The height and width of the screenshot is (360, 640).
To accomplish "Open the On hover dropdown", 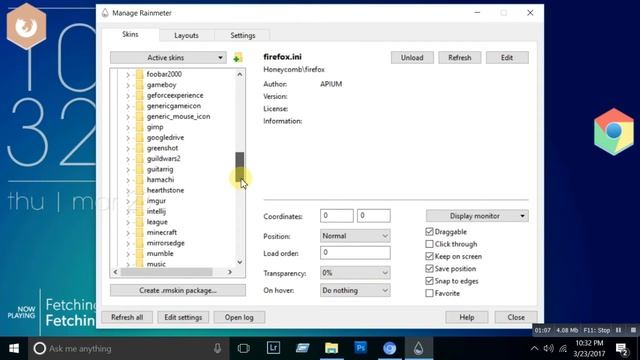I will pos(355,290).
